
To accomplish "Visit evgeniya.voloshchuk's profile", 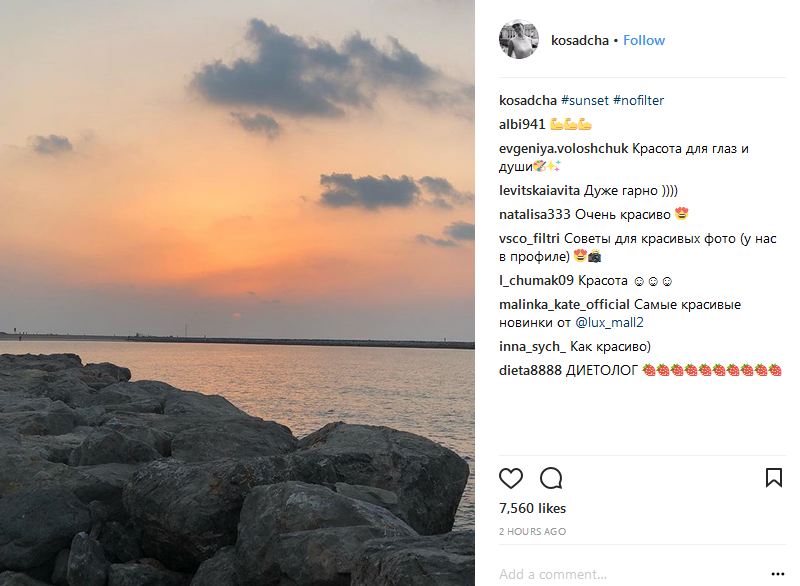I will [x=563, y=149].
